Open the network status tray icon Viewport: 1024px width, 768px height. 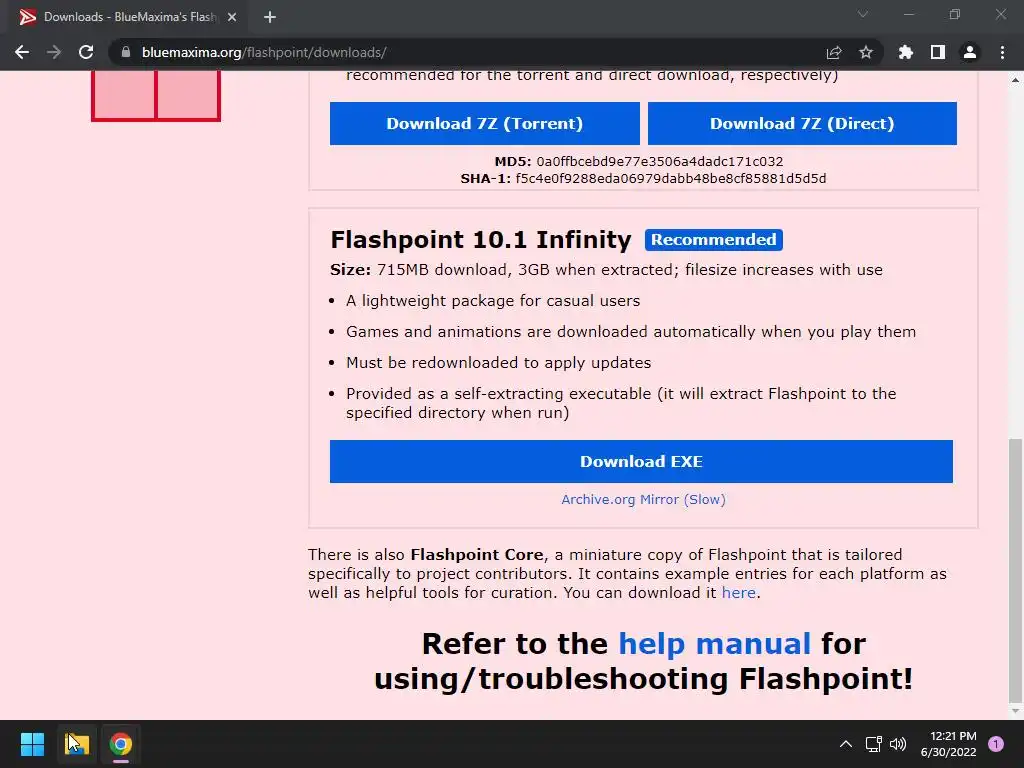tap(873, 744)
